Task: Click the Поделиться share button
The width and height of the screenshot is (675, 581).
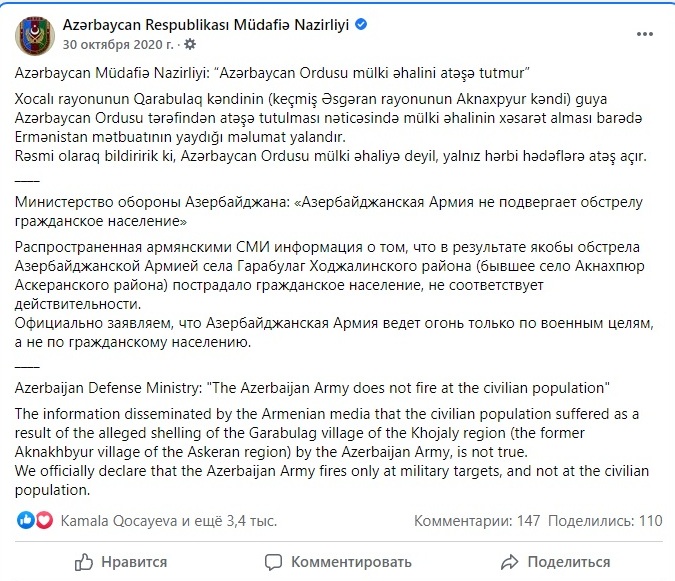Action: click(556, 562)
